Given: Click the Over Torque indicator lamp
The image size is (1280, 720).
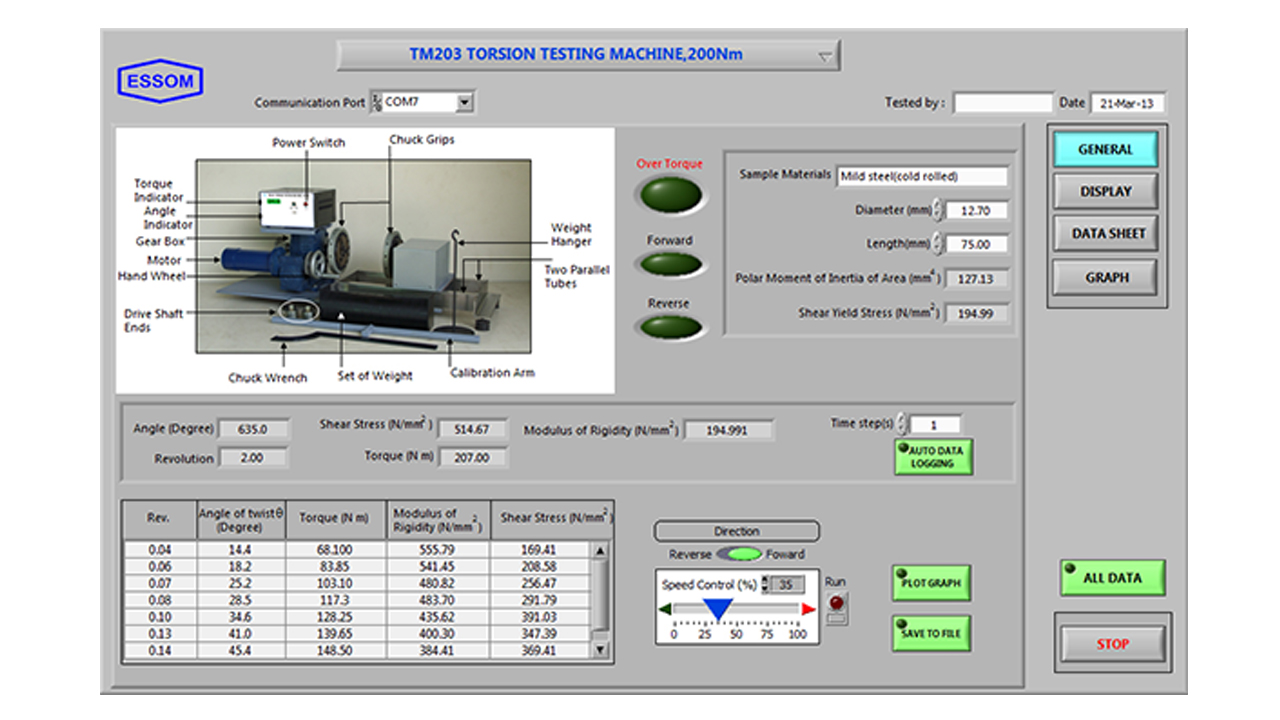Looking at the screenshot, I should pyautogui.click(x=670, y=194).
